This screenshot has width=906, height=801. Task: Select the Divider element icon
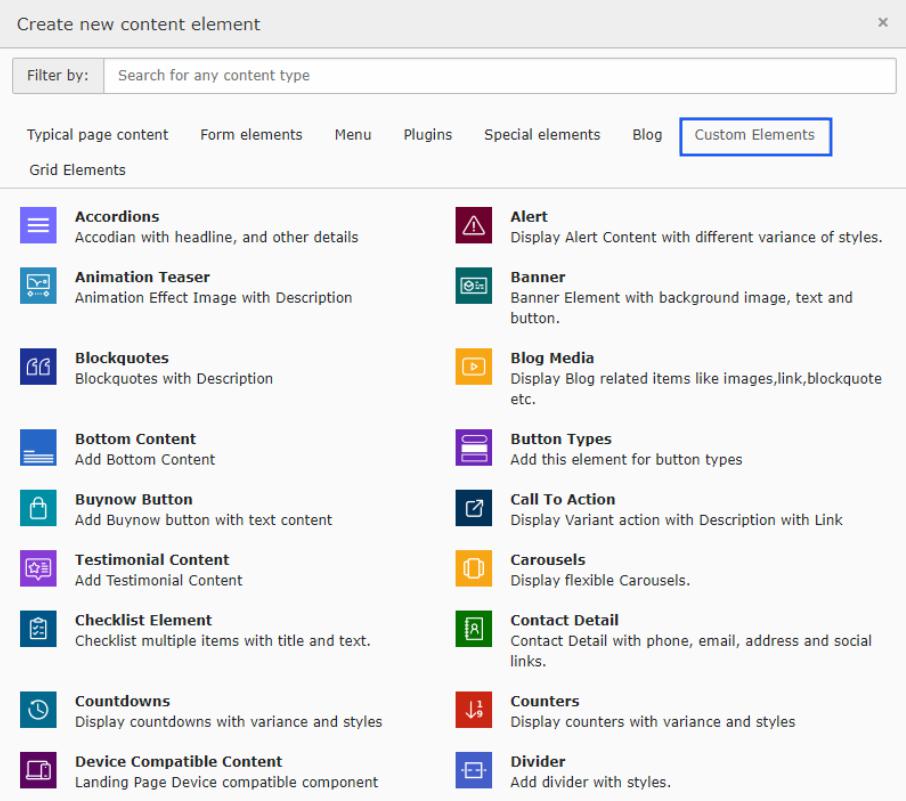coord(474,770)
